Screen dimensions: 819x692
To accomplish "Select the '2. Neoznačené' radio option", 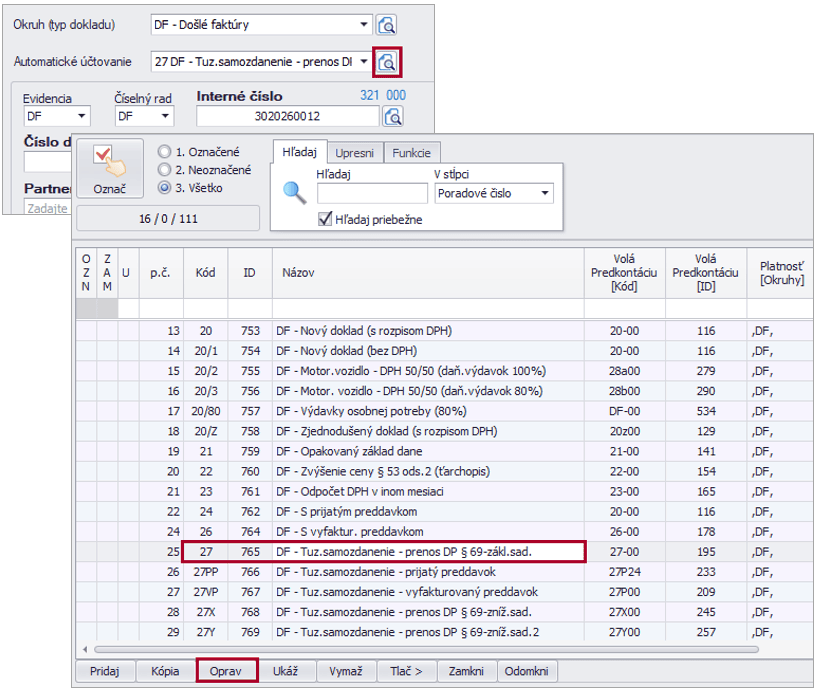I will pos(165,170).
